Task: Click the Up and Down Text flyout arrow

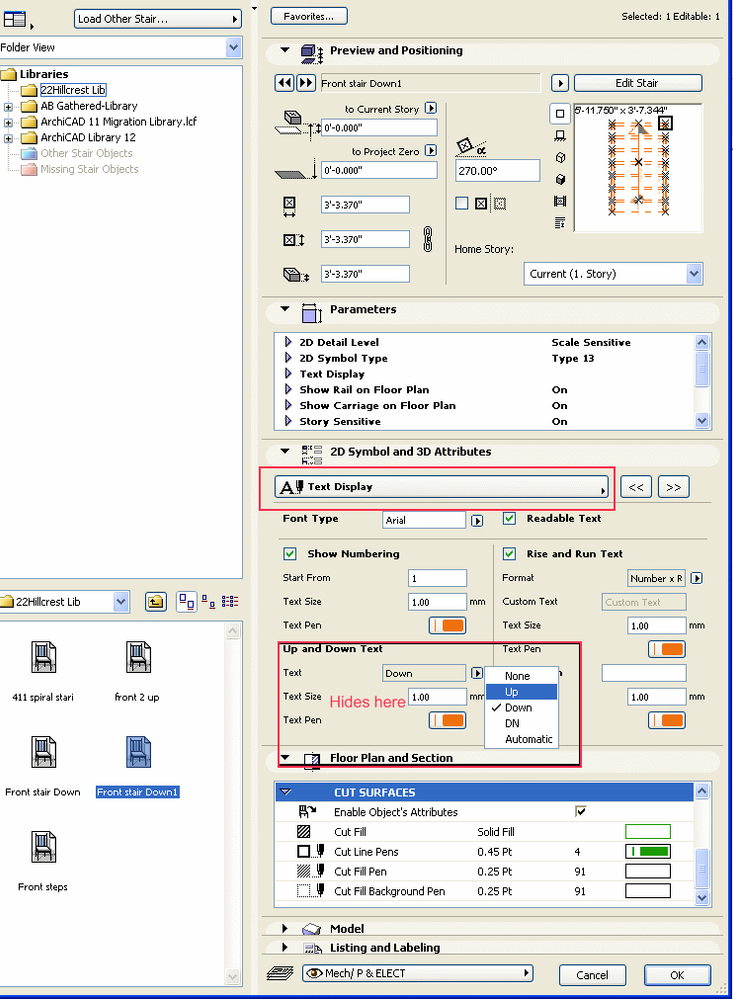Action: [477, 673]
